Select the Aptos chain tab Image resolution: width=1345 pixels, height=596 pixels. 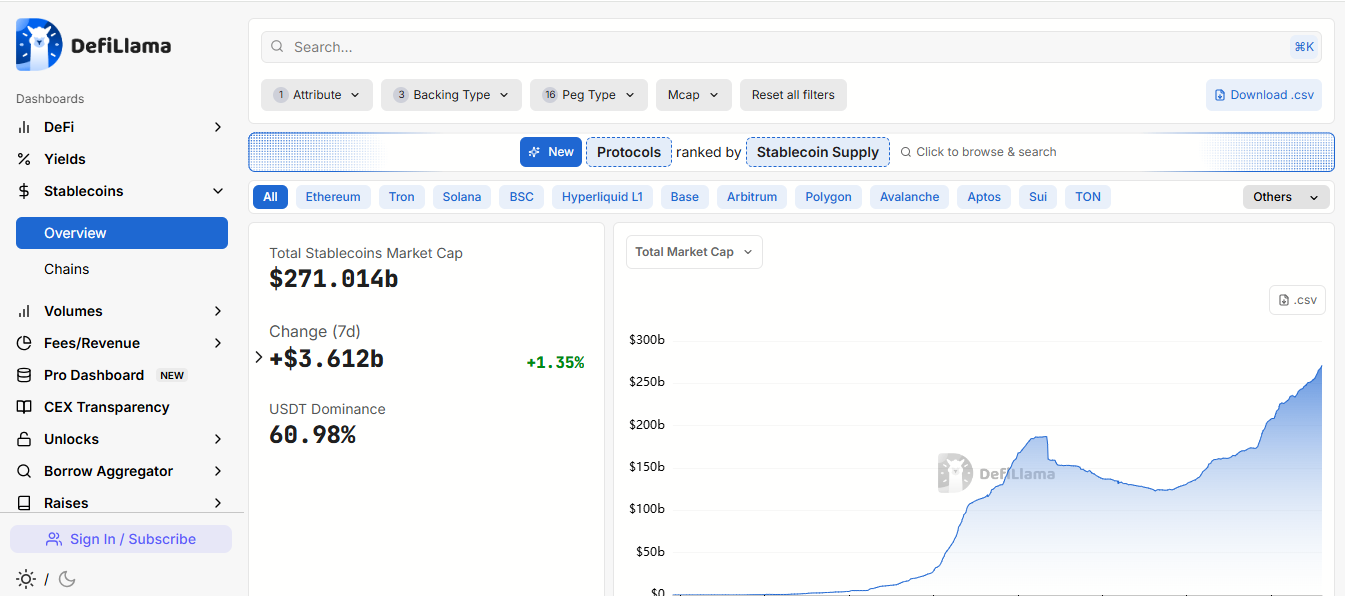(984, 197)
